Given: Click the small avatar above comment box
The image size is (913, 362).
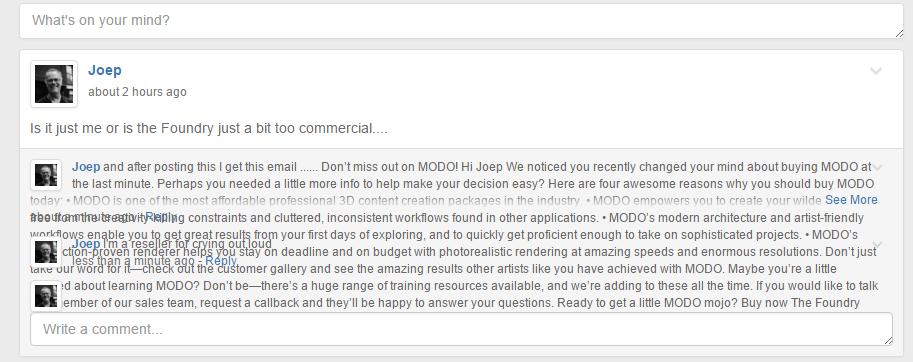Looking at the screenshot, I should (46, 296).
